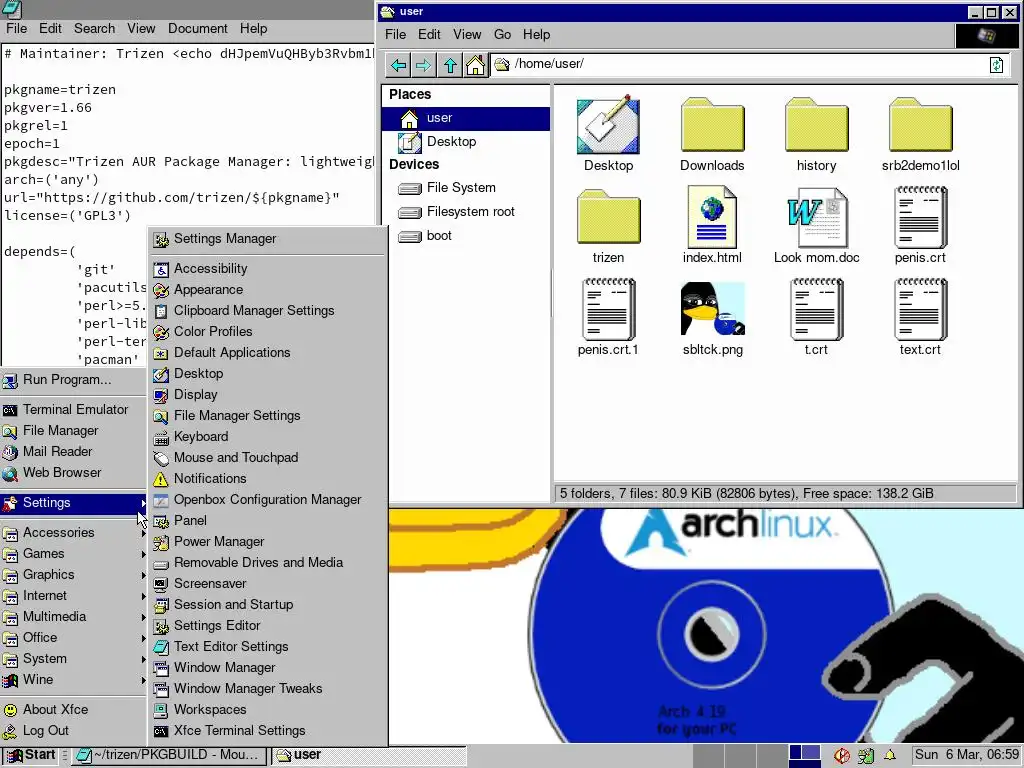Select the t.crt file
The image size is (1024, 768).
click(816, 319)
